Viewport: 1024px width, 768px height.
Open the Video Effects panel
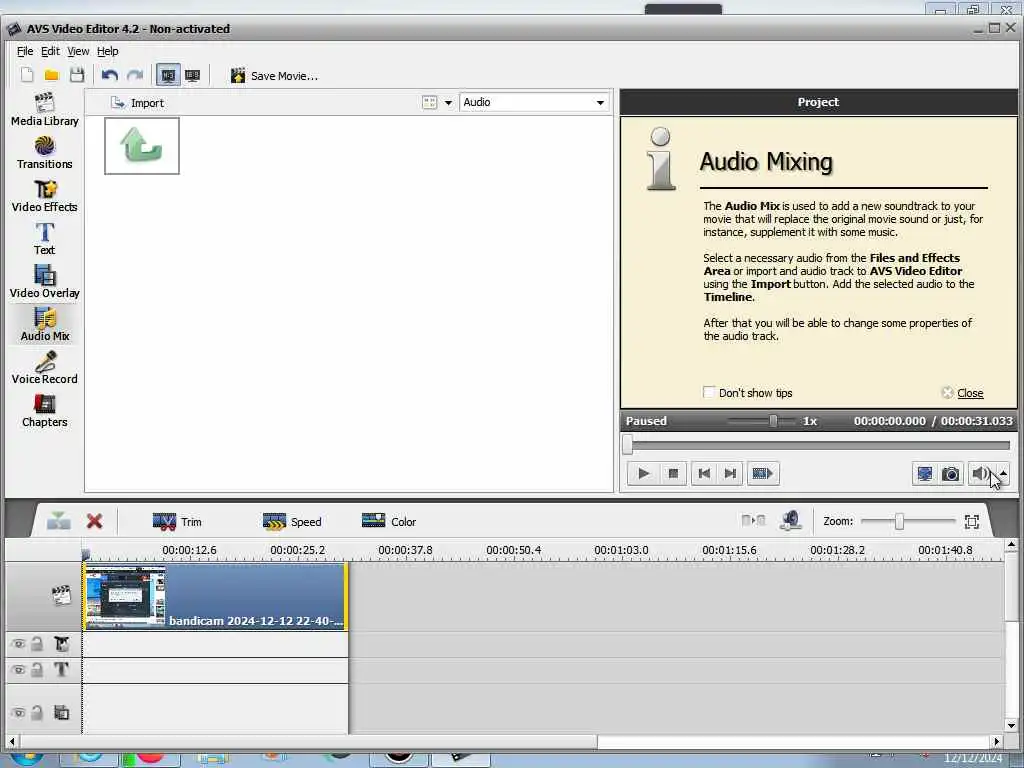tap(44, 195)
